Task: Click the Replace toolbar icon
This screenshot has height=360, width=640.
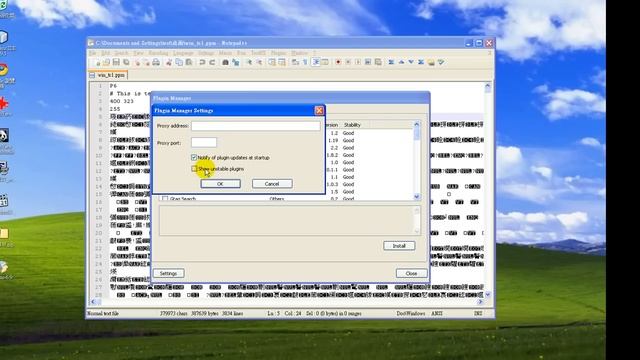Action: click(x=236, y=62)
